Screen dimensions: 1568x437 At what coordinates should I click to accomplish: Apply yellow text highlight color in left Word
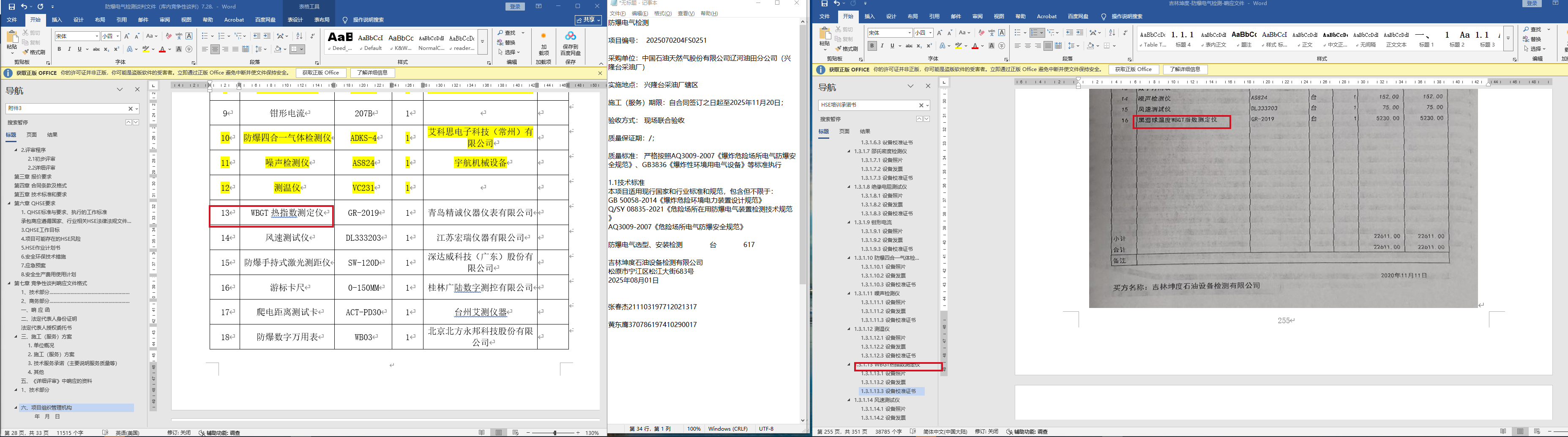pyautogui.click(x=145, y=49)
